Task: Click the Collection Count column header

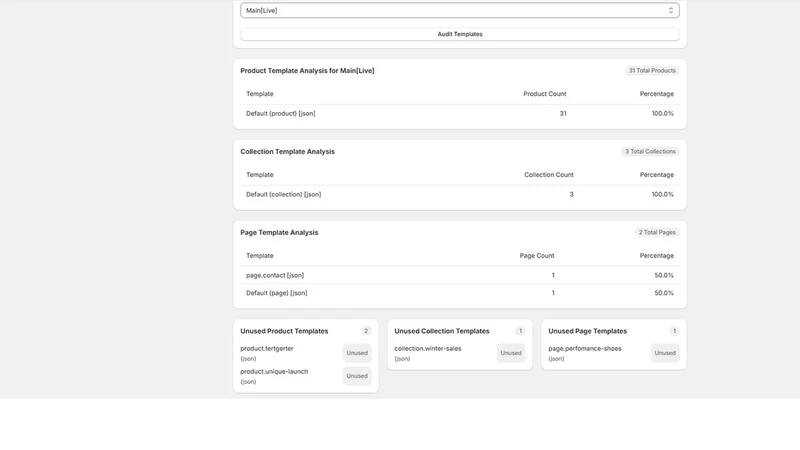Action: pyautogui.click(x=548, y=174)
